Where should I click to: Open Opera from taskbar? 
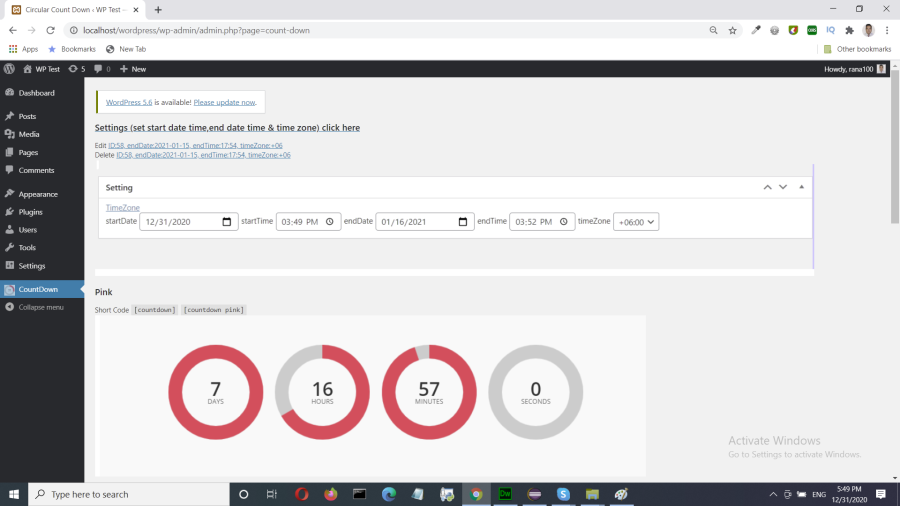[302, 494]
